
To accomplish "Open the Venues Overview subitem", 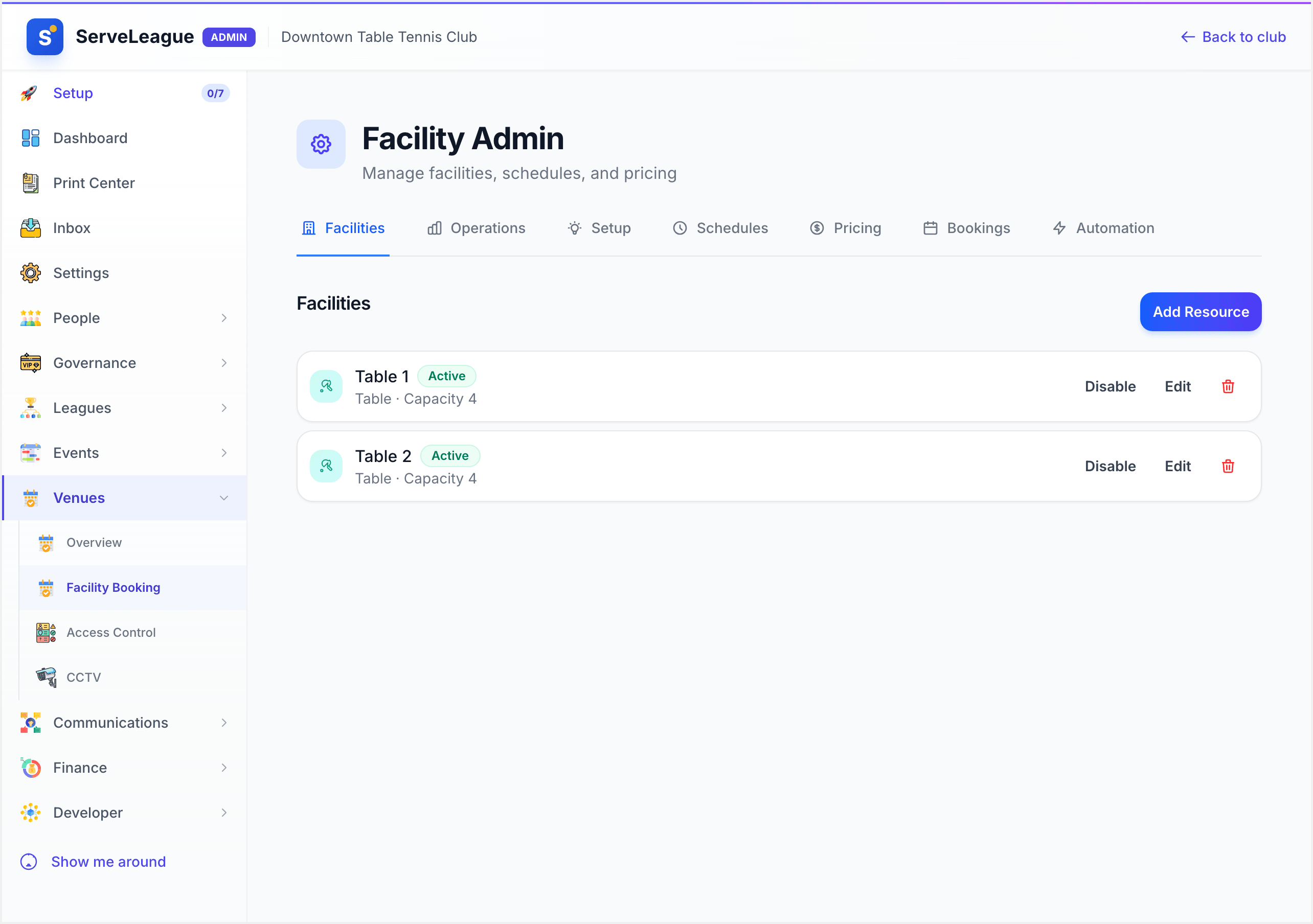I will tap(132, 543).
